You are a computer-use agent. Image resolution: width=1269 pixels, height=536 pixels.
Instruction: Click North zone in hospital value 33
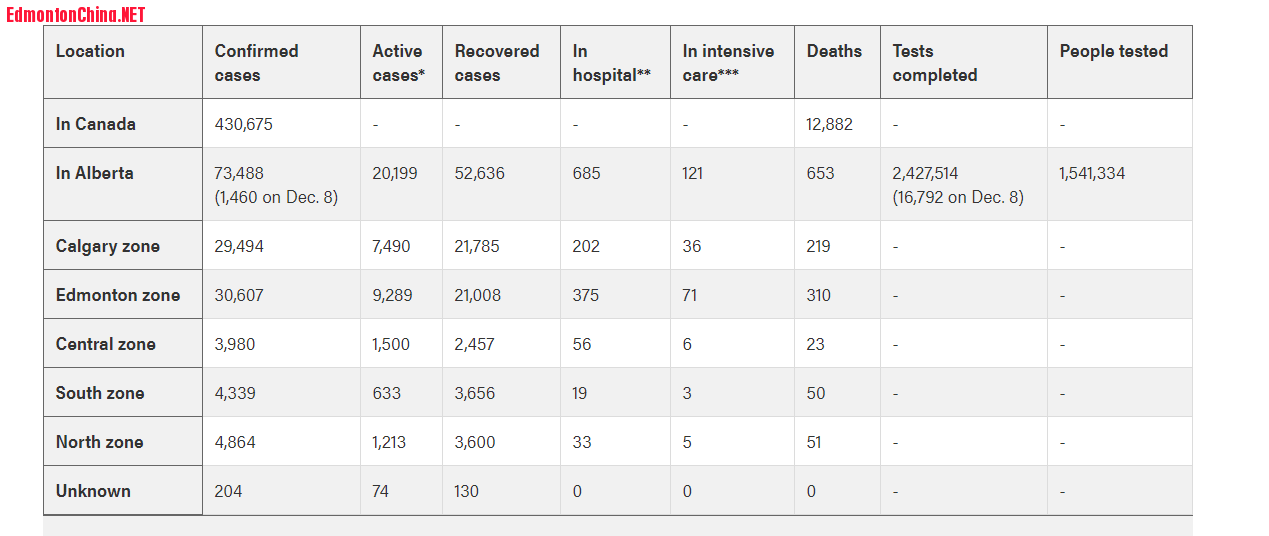582,442
